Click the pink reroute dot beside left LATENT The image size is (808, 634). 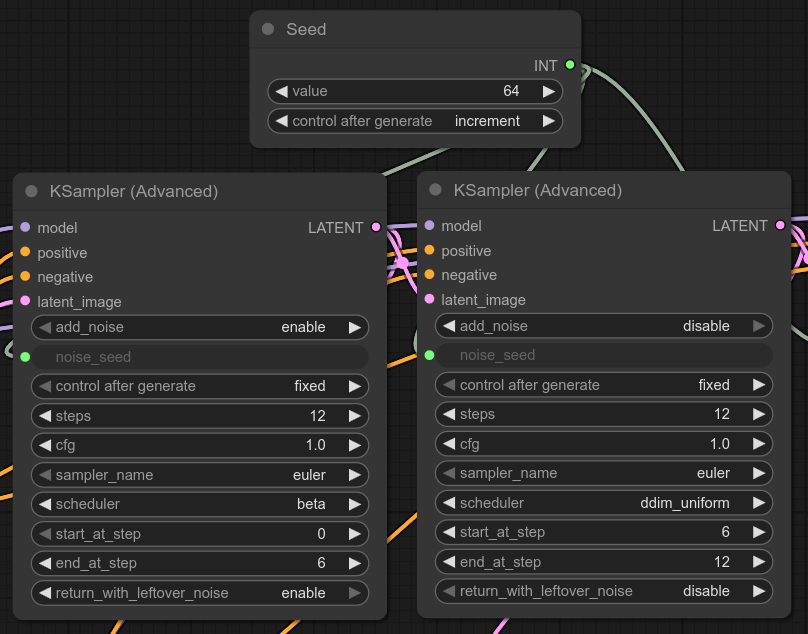402,263
